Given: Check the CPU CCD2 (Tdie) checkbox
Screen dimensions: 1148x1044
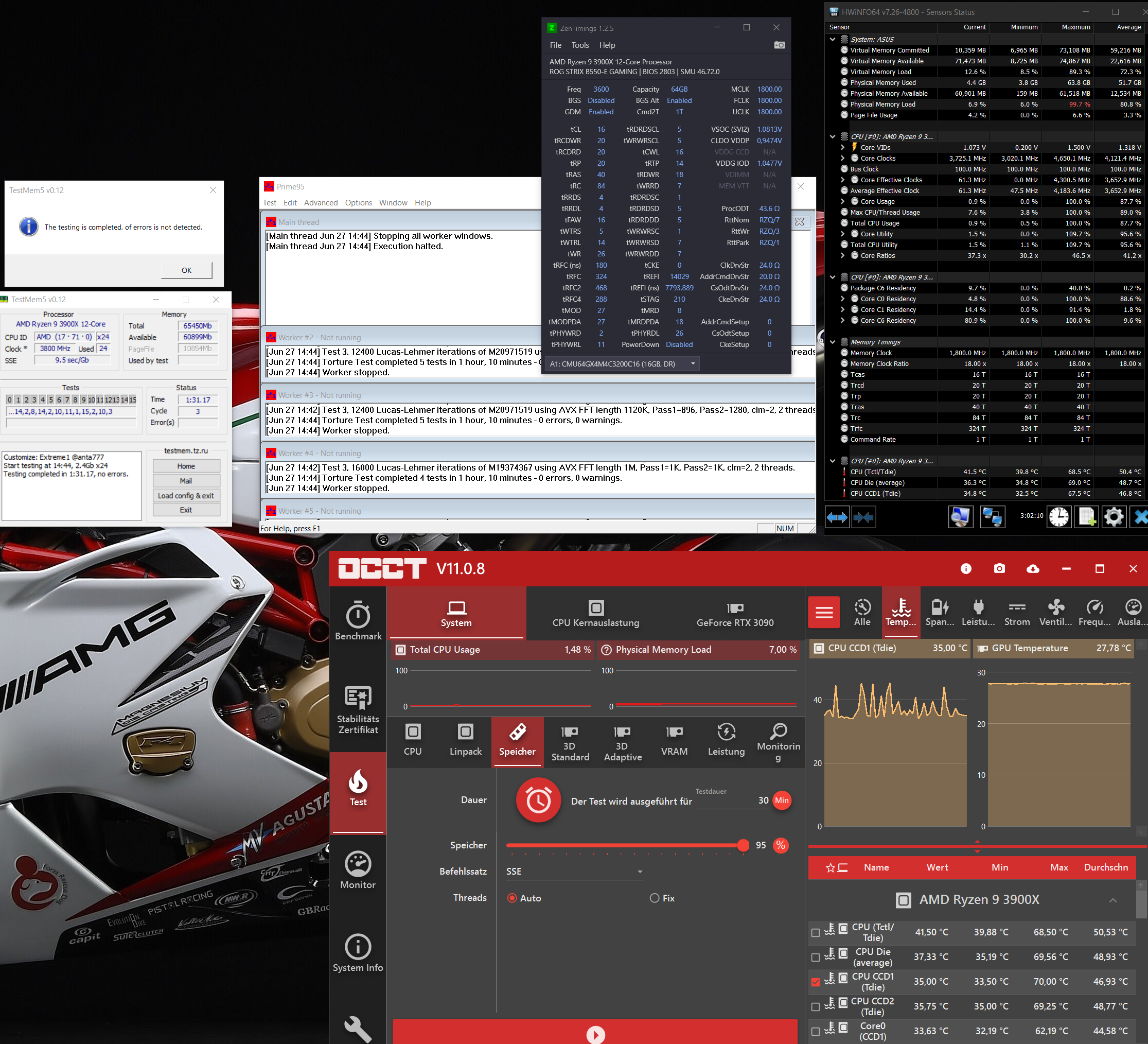Looking at the screenshot, I should tap(816, 1007).
